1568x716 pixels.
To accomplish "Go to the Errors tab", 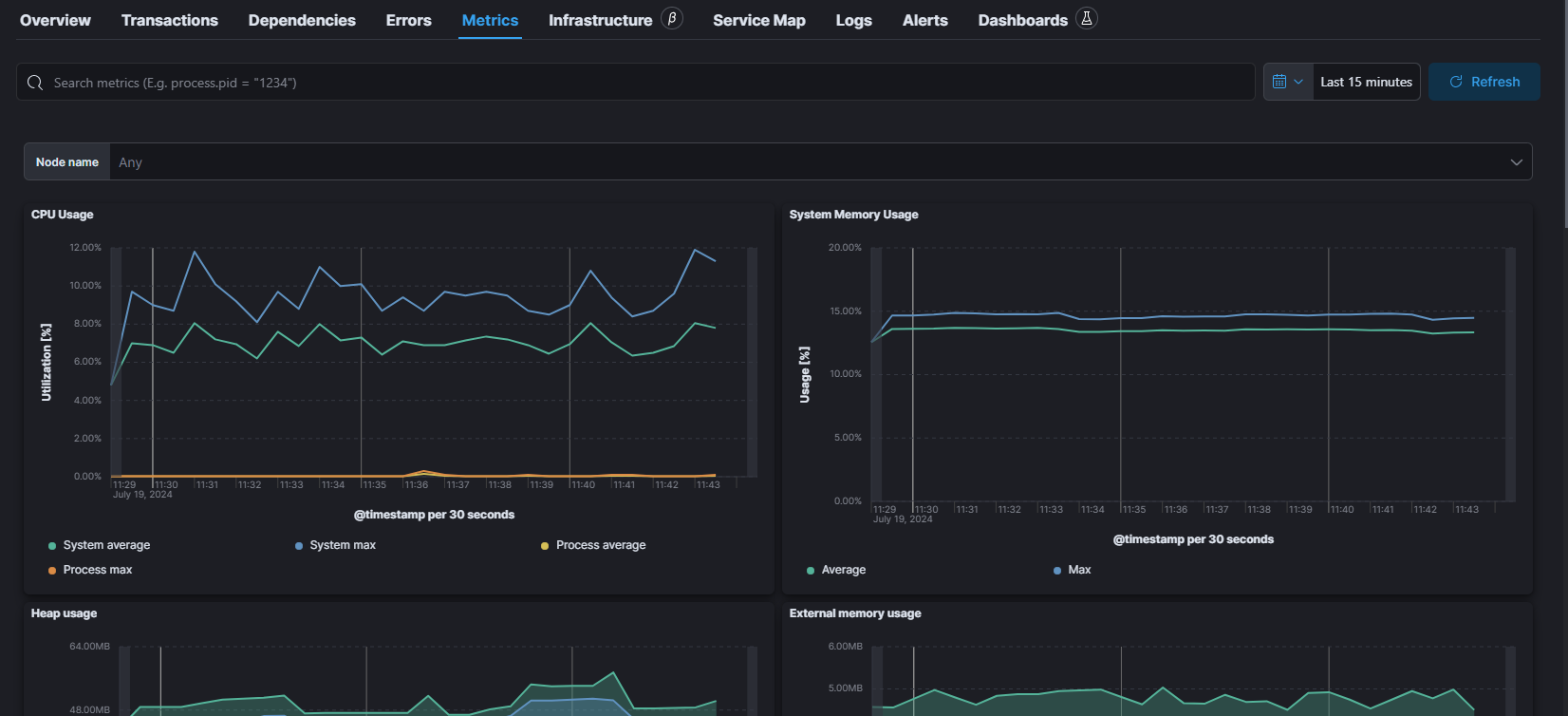I will coord(408,20).
